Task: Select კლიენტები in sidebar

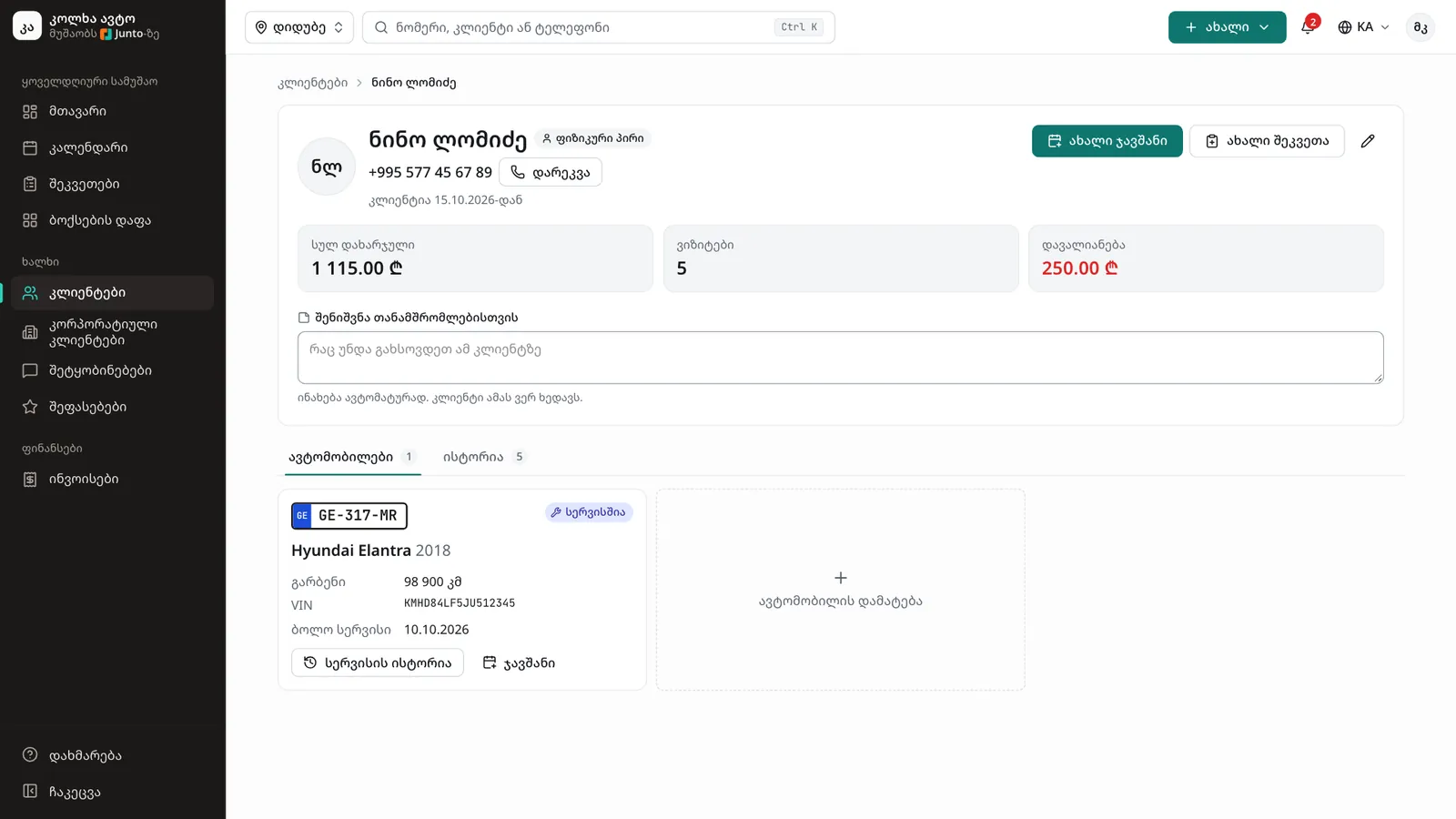Action: (x=113, y=293)
